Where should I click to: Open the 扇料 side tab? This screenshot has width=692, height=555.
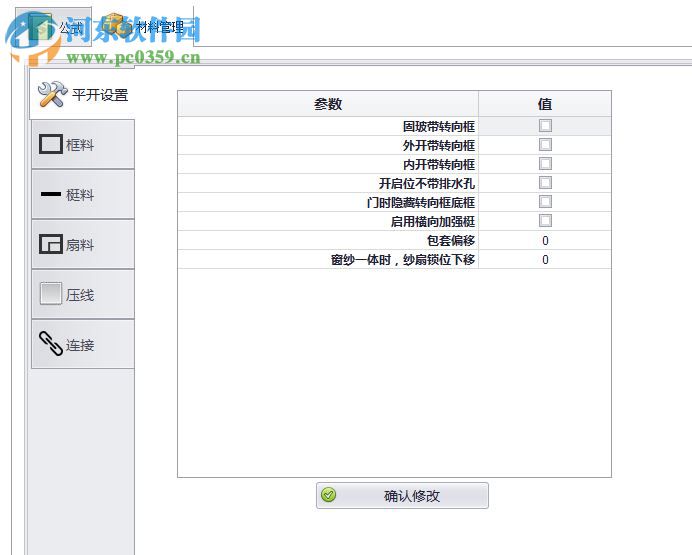click(83, 244)
